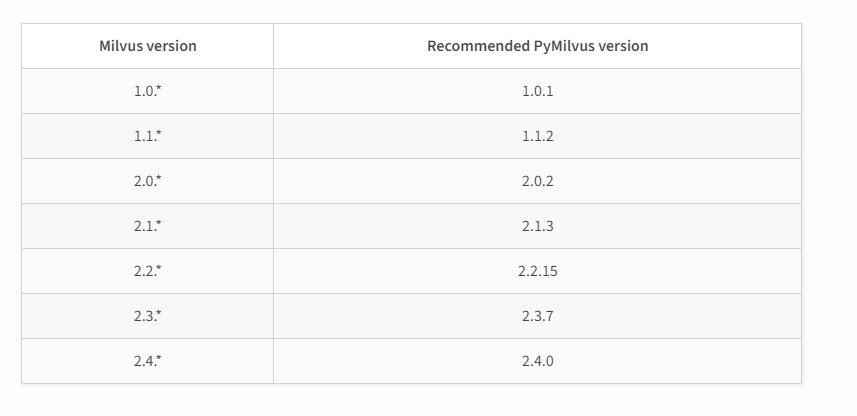Click the PyMilvus 2.2.15 cell
This screenshot has height=416, width=857.
click(537, 271)
